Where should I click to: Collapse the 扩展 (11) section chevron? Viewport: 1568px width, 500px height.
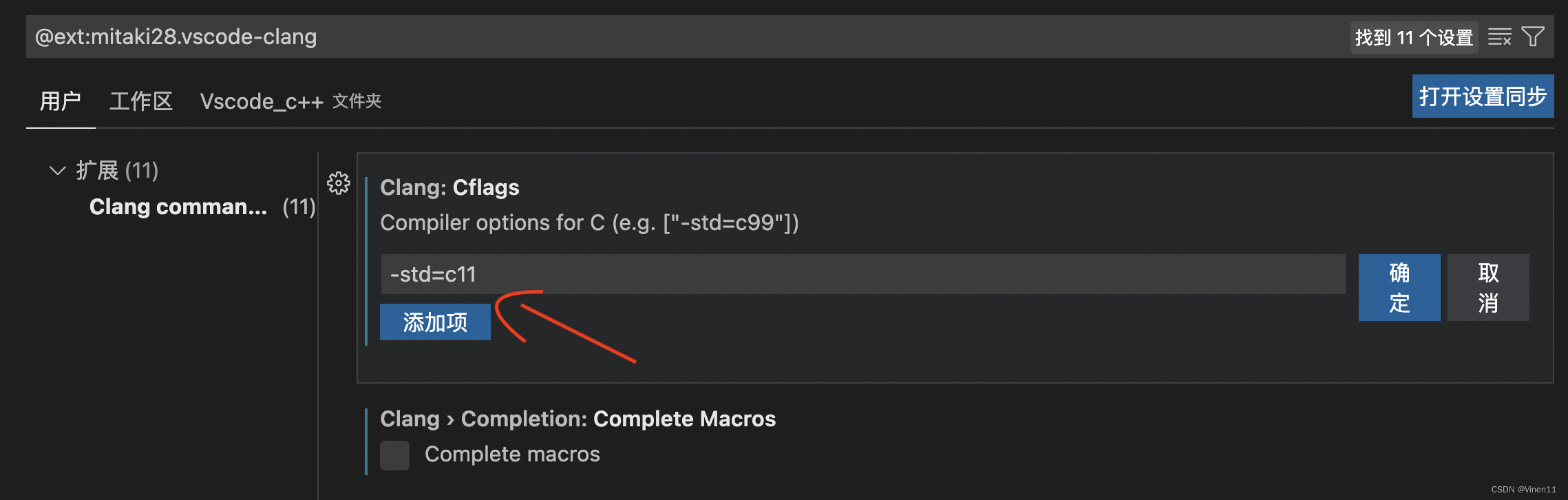coord(58,171)
